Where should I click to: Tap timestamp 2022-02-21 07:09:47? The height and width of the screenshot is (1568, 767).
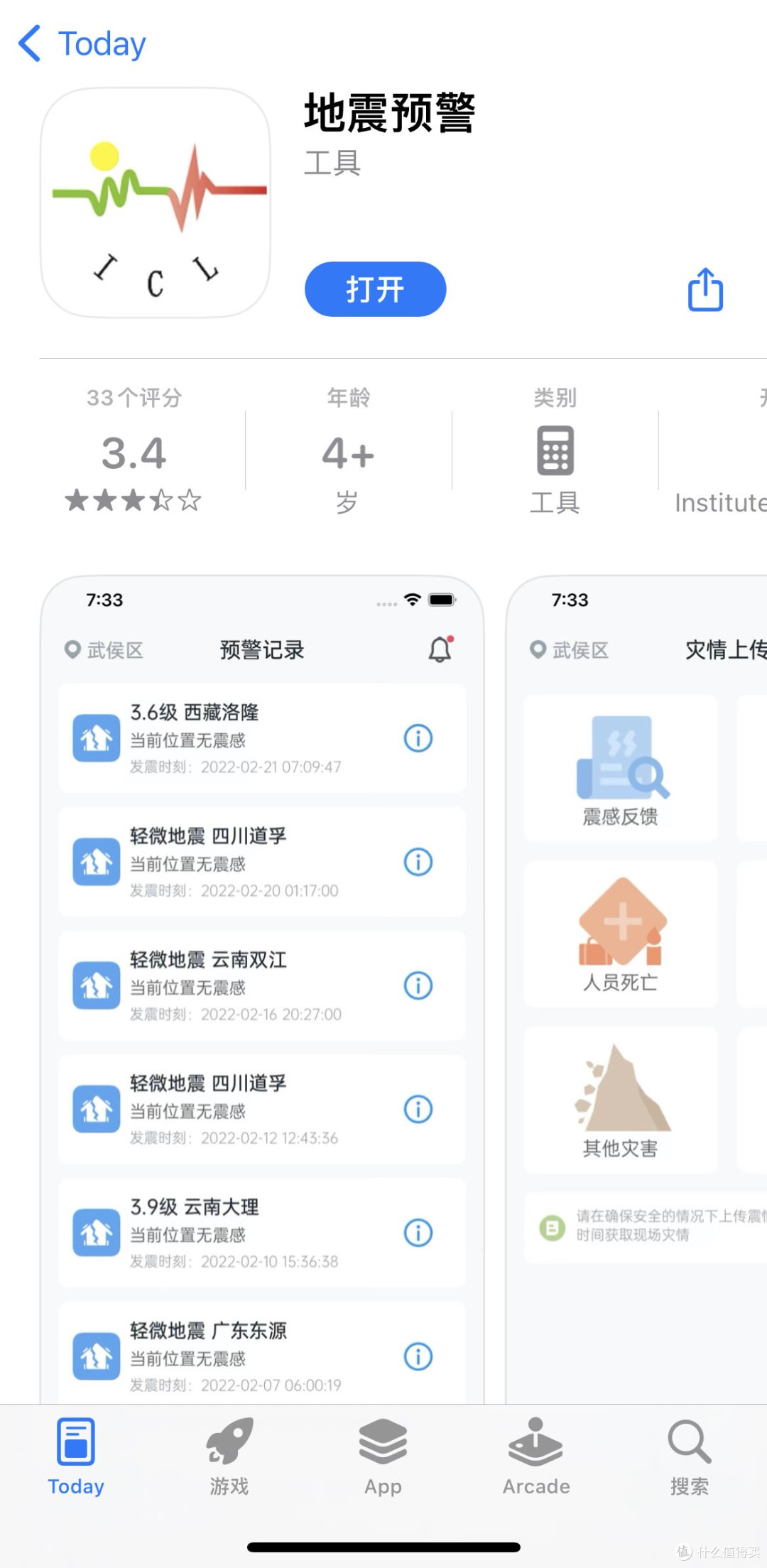271,767
